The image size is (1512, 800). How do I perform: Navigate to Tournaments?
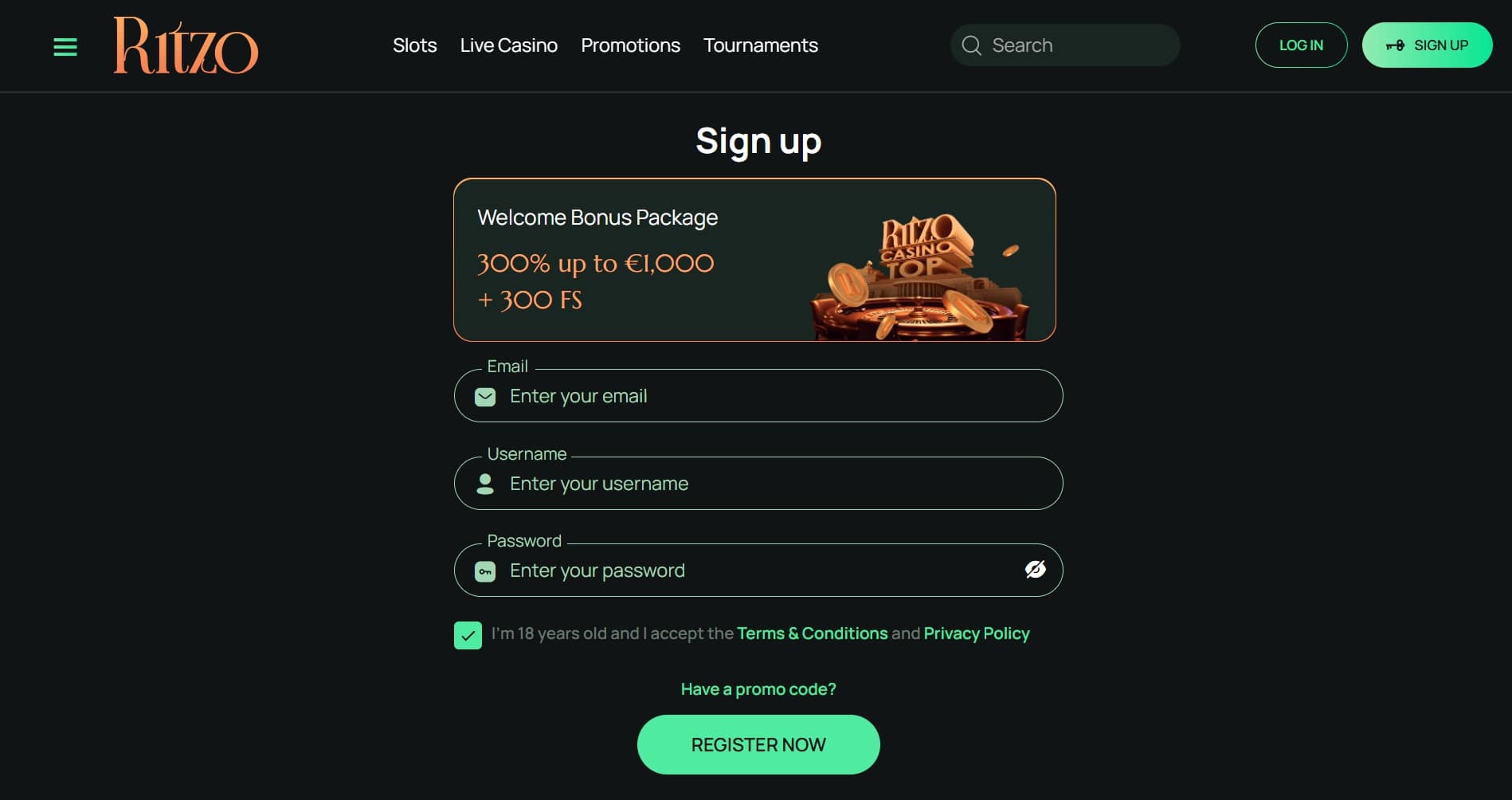pos(760,45)
